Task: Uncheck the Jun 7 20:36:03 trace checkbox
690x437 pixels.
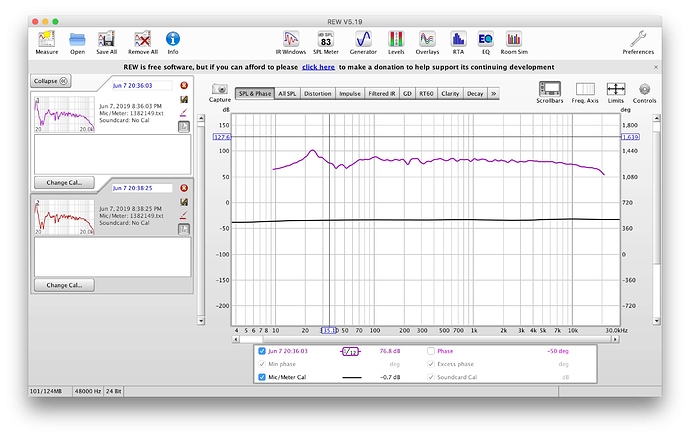Action: (x=263, y=352)
